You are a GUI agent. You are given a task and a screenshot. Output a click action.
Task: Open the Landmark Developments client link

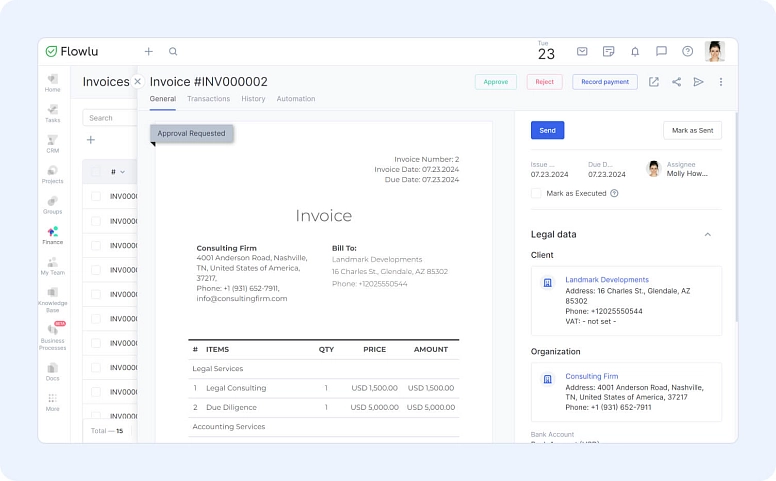pos(606,280)
